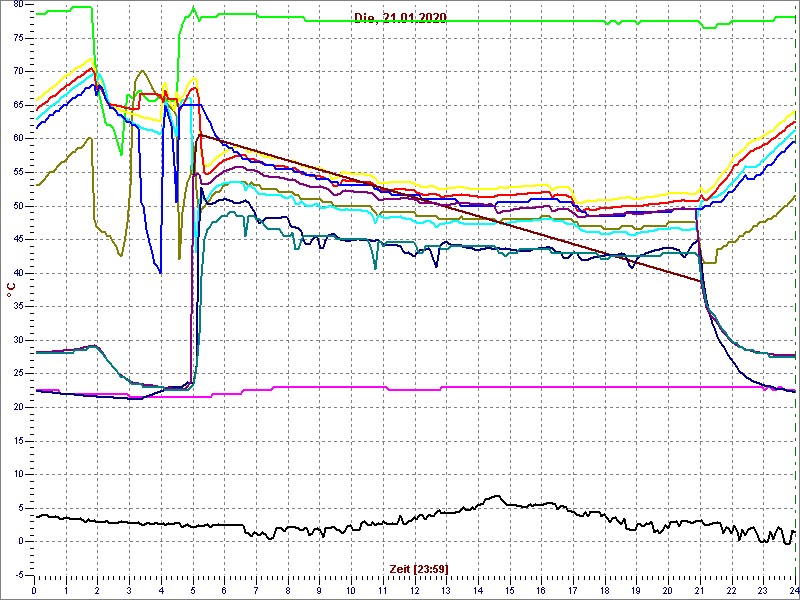Click hour 2 on the time axis
Image resolution: width=800 pixels, height=600 pixels.
click(x=97, y=589)
